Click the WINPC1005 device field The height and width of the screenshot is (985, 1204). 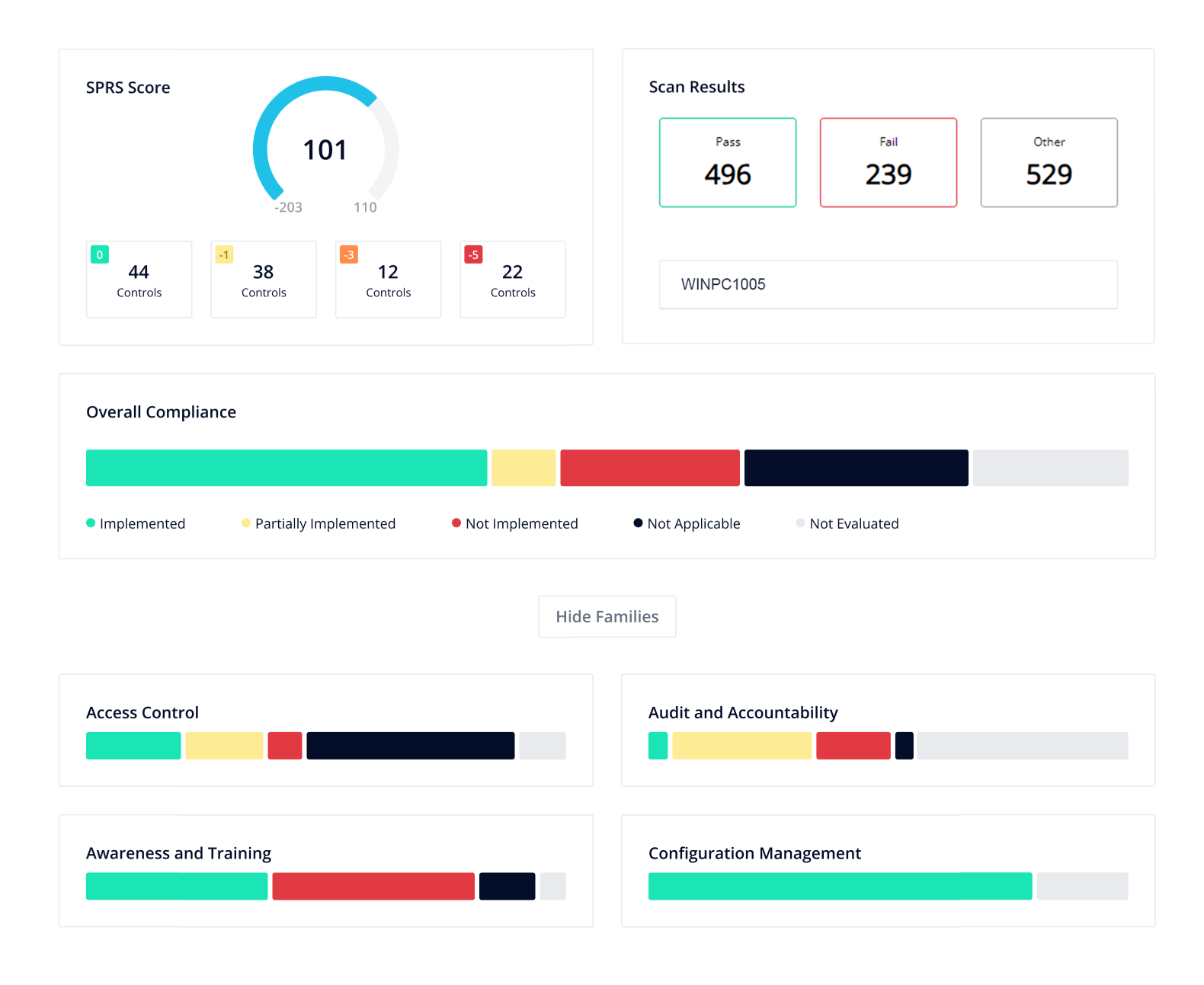pyautogui.click(x=889, y=284)
